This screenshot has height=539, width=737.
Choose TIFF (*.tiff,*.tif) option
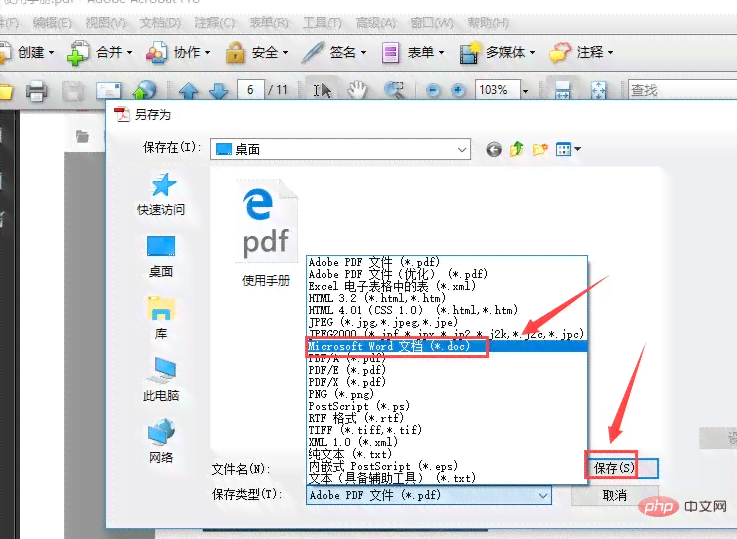(x=447, y=430)
